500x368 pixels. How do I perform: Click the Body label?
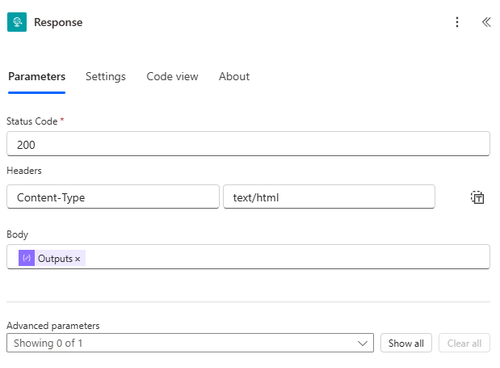(x=17, y=234)
